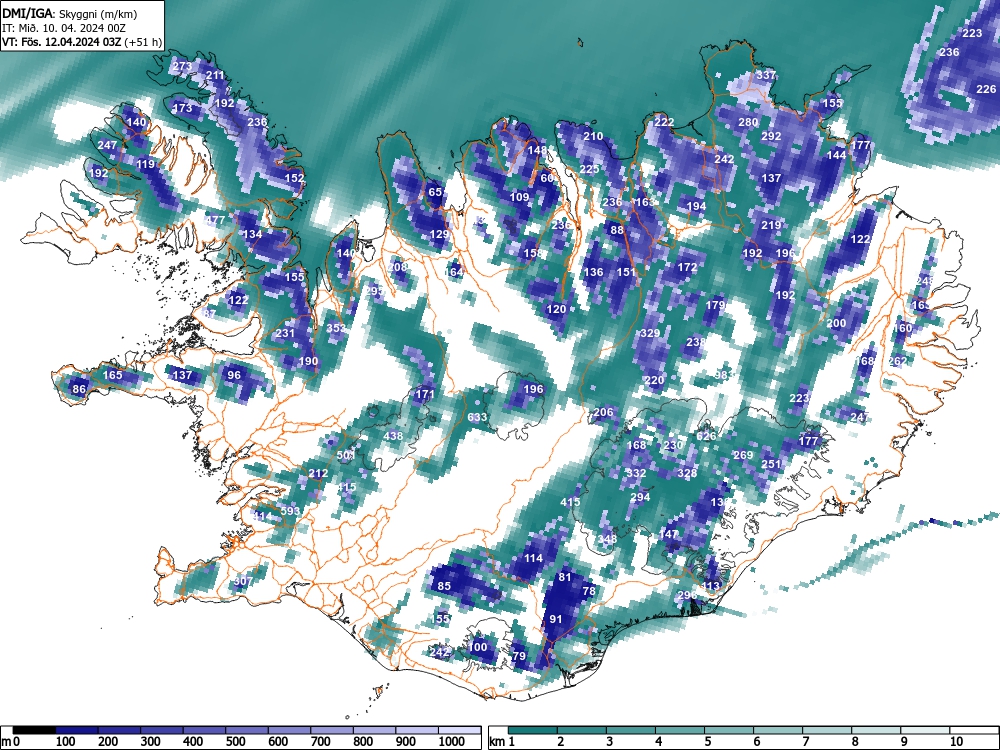Click the map value '633'
This screenshot has height=750, width=1000.
coord(477,417)
